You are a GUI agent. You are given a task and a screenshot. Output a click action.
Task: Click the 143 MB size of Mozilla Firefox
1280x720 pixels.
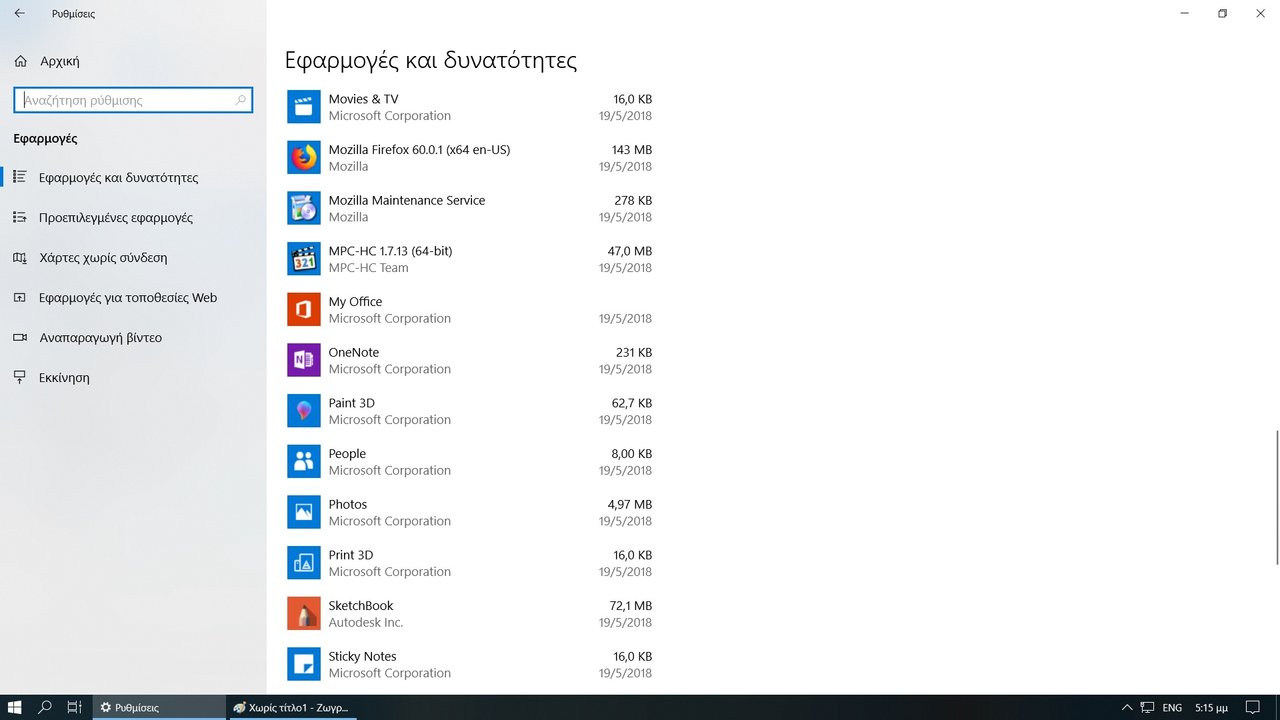(x=632, y=150)
